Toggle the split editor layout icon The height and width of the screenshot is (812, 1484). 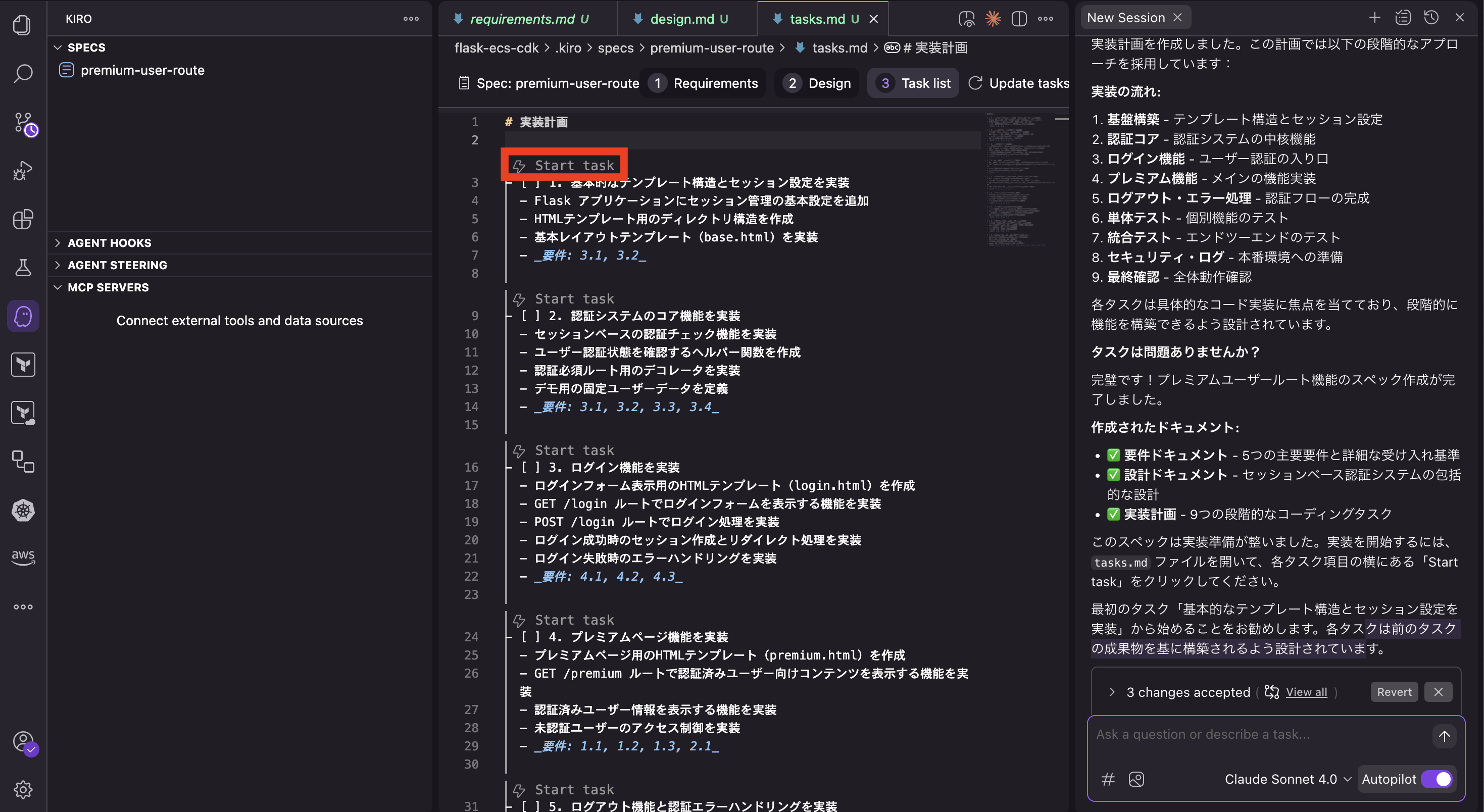click(x=1019, y=18)
